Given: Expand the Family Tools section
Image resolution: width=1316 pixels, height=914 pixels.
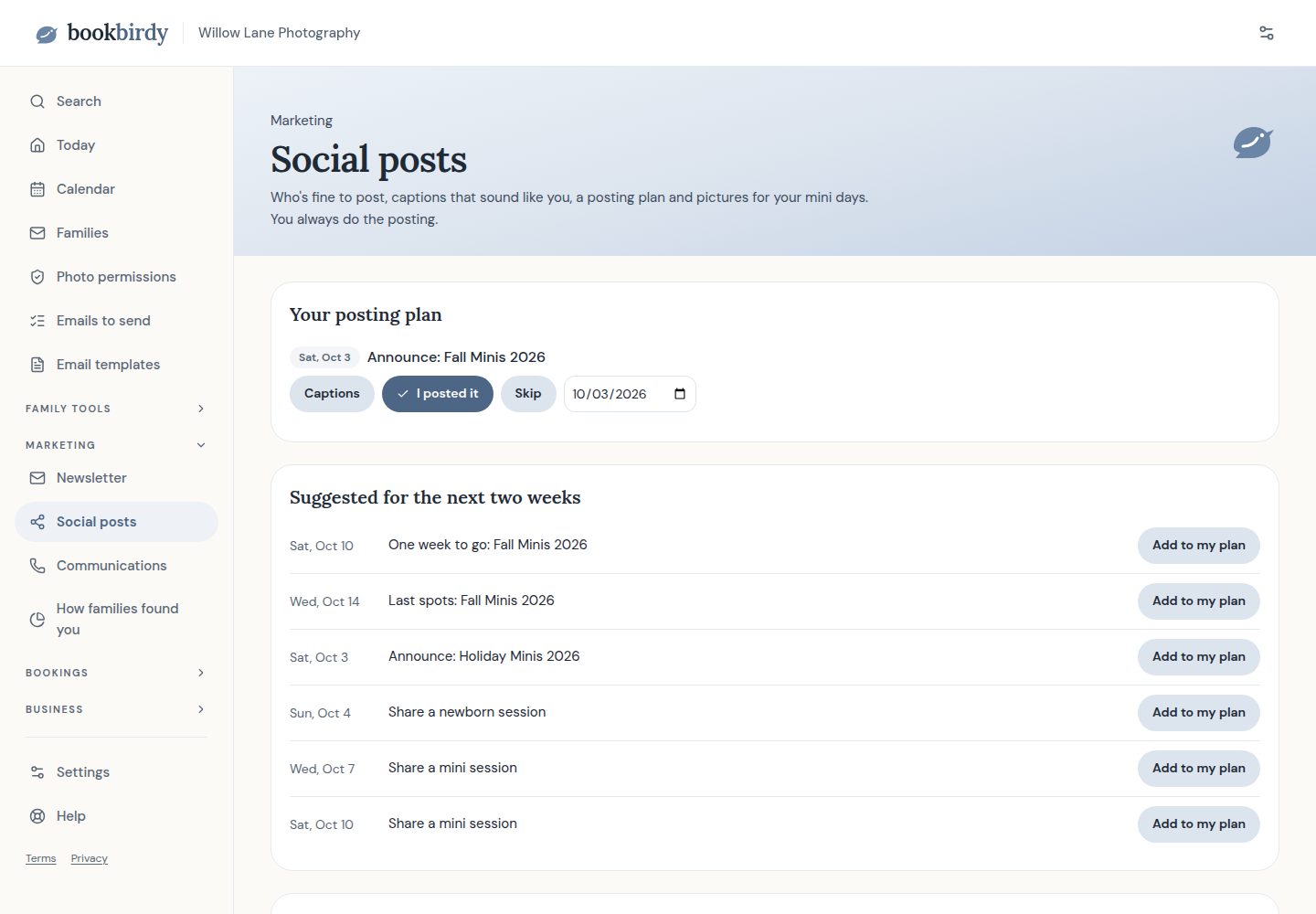Looking at the screenshot, I should click(x=116, y=409).
